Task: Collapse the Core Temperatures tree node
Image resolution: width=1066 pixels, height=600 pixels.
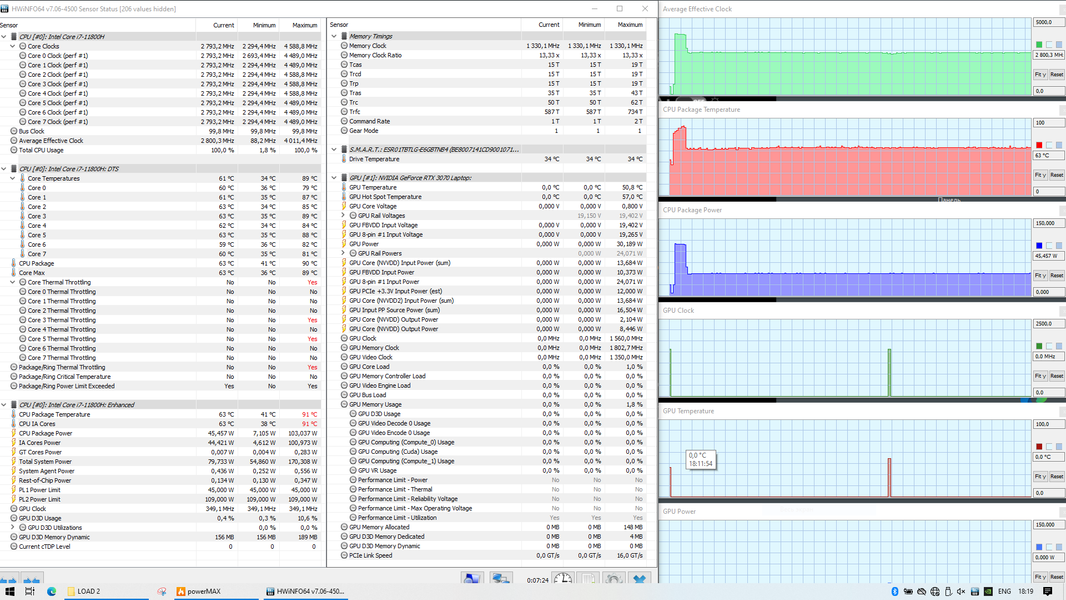Action: 13,178
